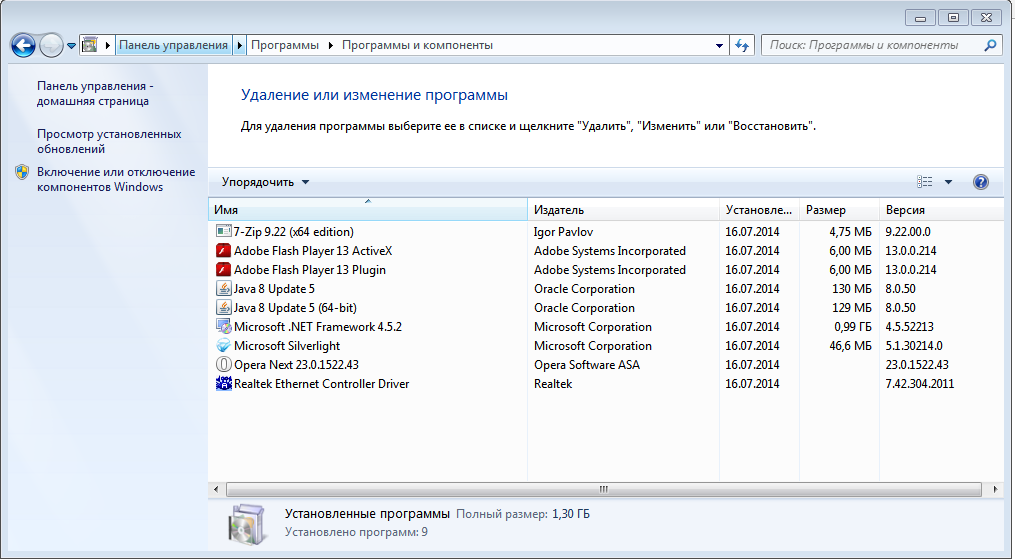Click the Back navigation arrow

(x=23, y=45)
